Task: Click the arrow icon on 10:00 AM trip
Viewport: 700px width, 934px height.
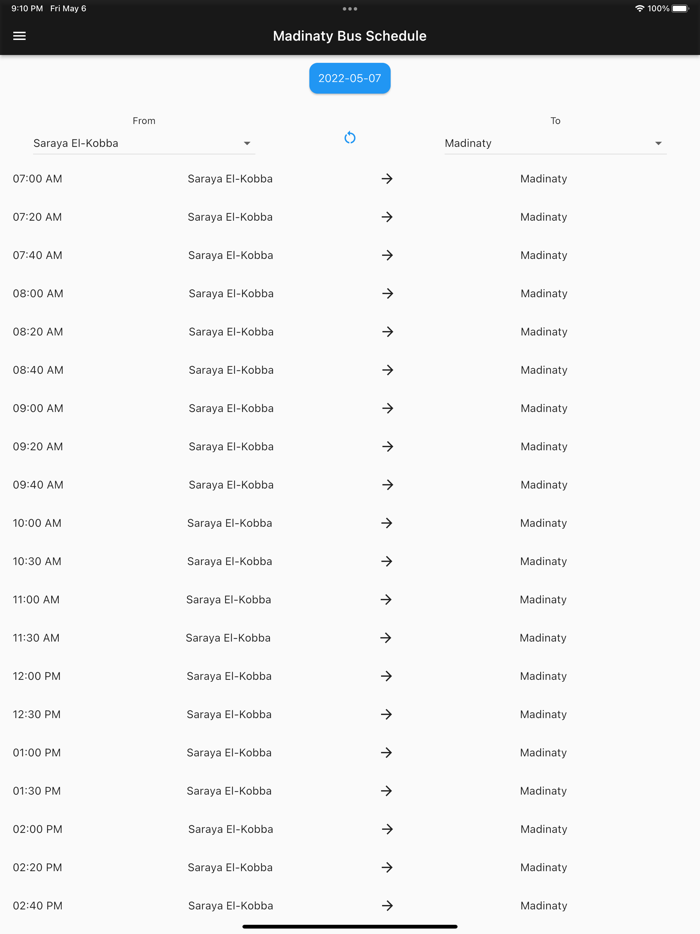Action: (386, 523)
